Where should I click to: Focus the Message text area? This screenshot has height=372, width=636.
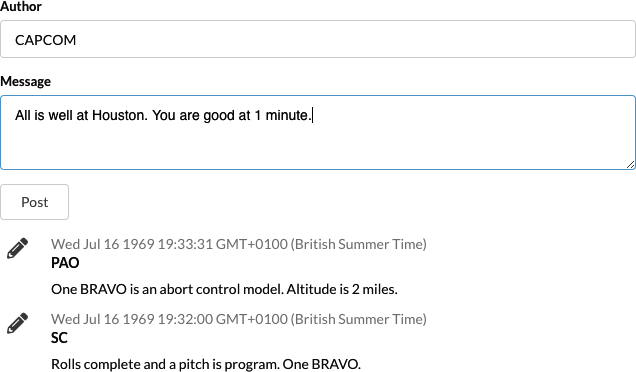pyautogui.click(x=318, y=133)
